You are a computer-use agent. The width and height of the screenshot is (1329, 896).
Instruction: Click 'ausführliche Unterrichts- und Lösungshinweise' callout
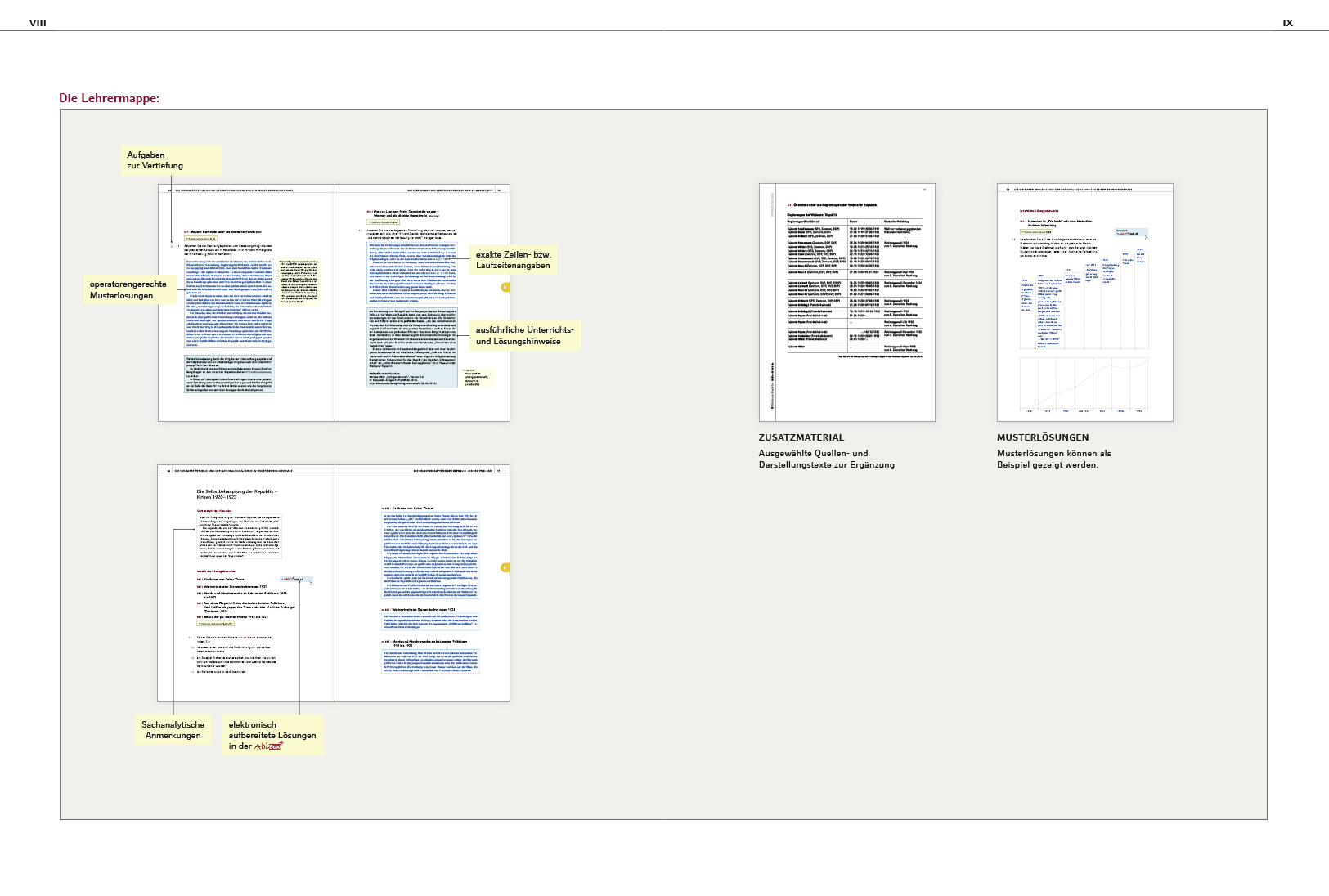pyautogui.click(x=524, y=336)
